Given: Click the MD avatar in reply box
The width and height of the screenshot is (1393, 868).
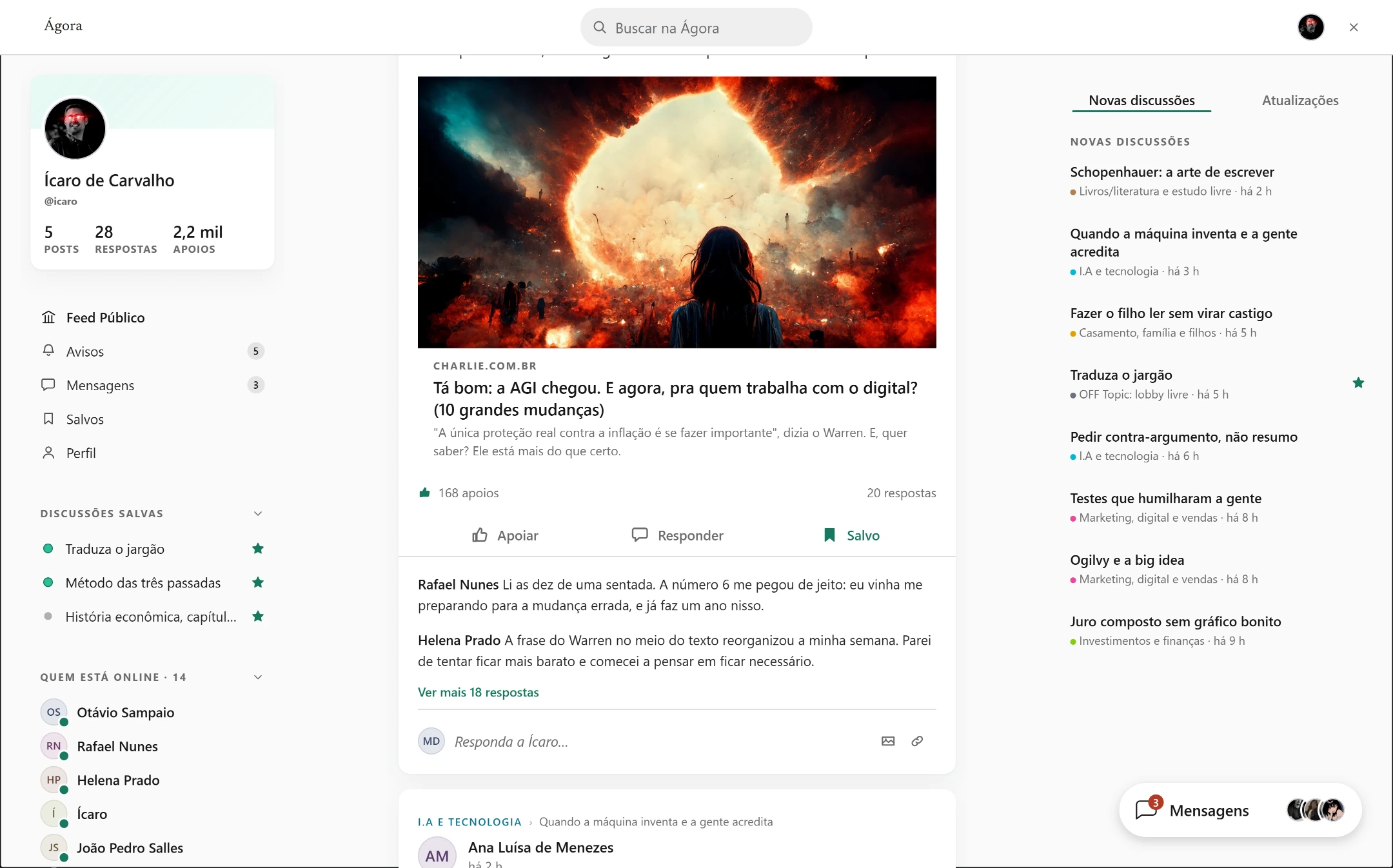Looking at the screenshot, I should pos(431,741).
